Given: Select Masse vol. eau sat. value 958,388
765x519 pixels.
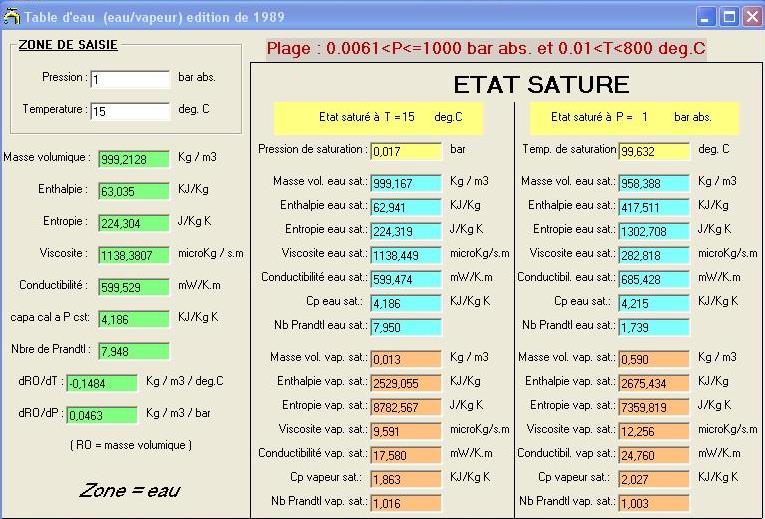Looking at the screenshot, I should pyautogui.click(x=654, y=183).
